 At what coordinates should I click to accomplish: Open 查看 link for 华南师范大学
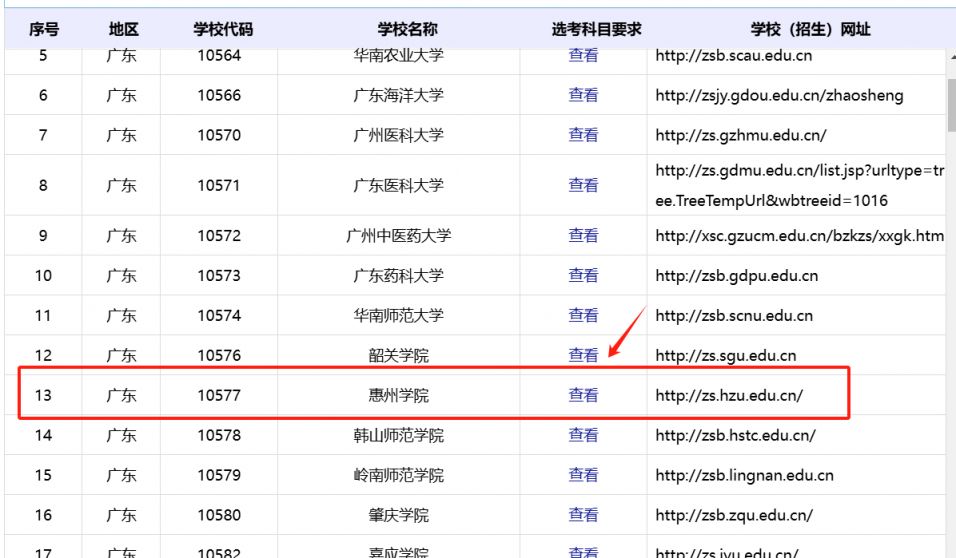[x=583, y=315]
